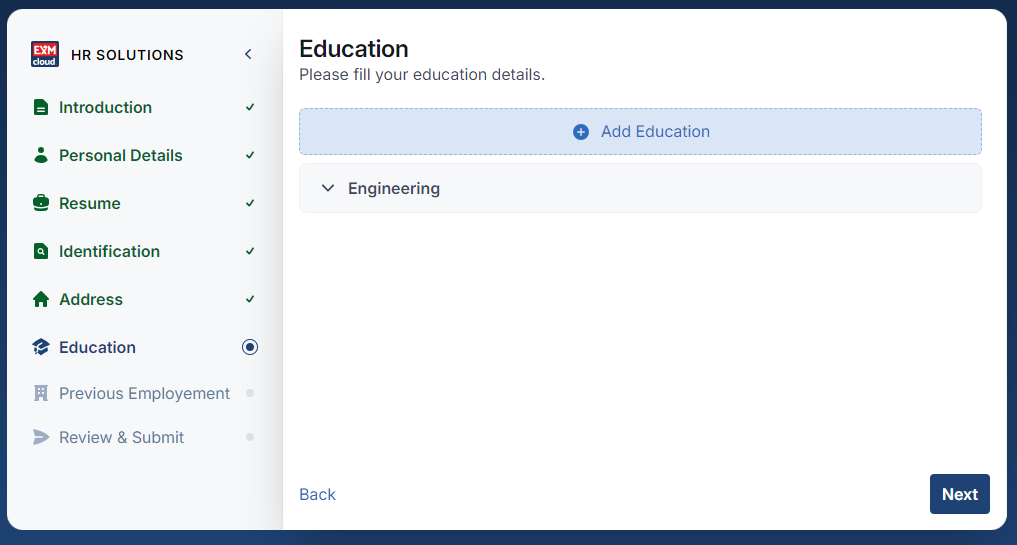Open the Previous Employement step
Screen dimensions: 1017x545
(x=144, y=393)
